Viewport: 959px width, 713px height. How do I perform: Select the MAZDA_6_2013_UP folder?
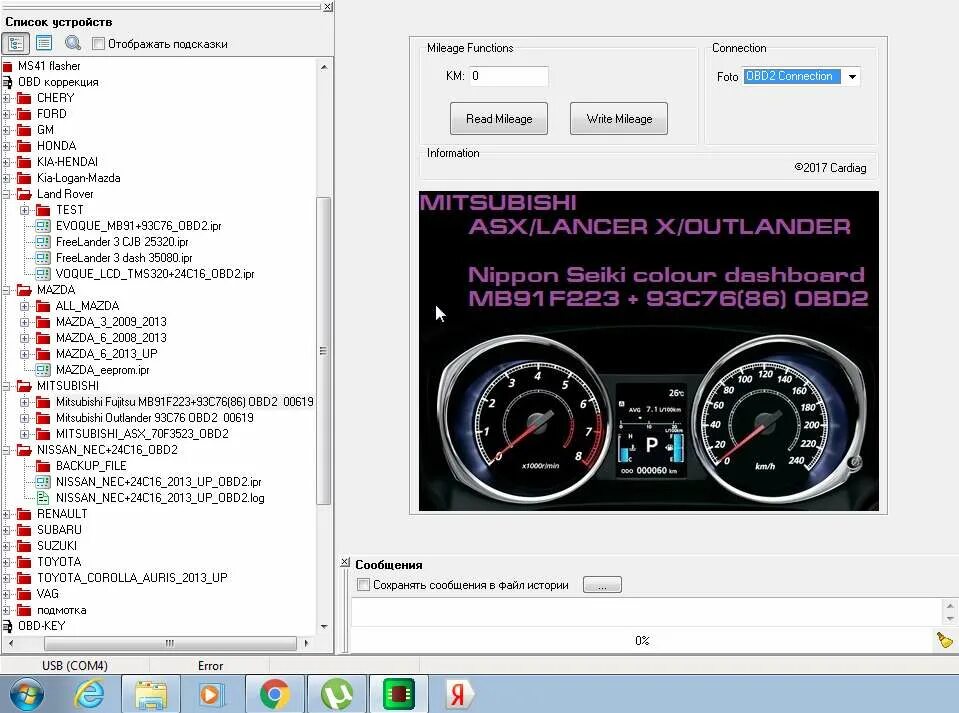pyautogui.click(x=106, y=354)
